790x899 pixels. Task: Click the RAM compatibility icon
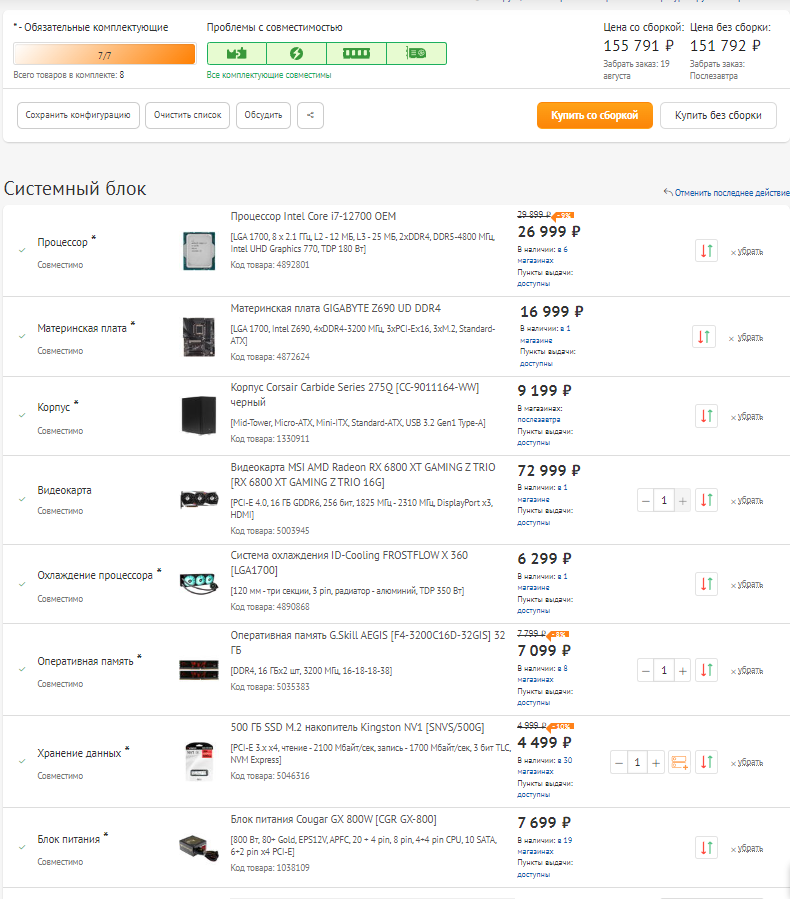(x=356, y=53)
